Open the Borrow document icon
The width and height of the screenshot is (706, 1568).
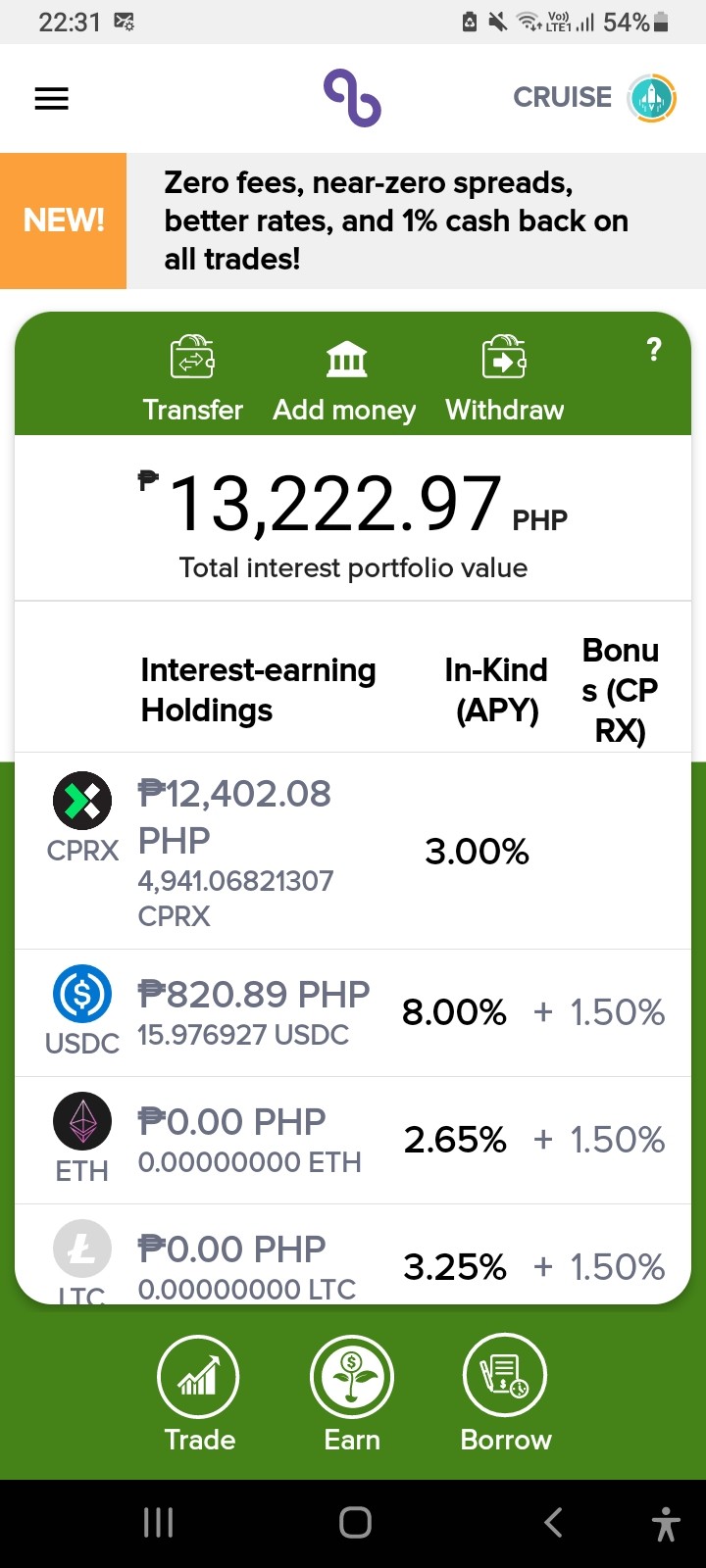(505, 1377)
